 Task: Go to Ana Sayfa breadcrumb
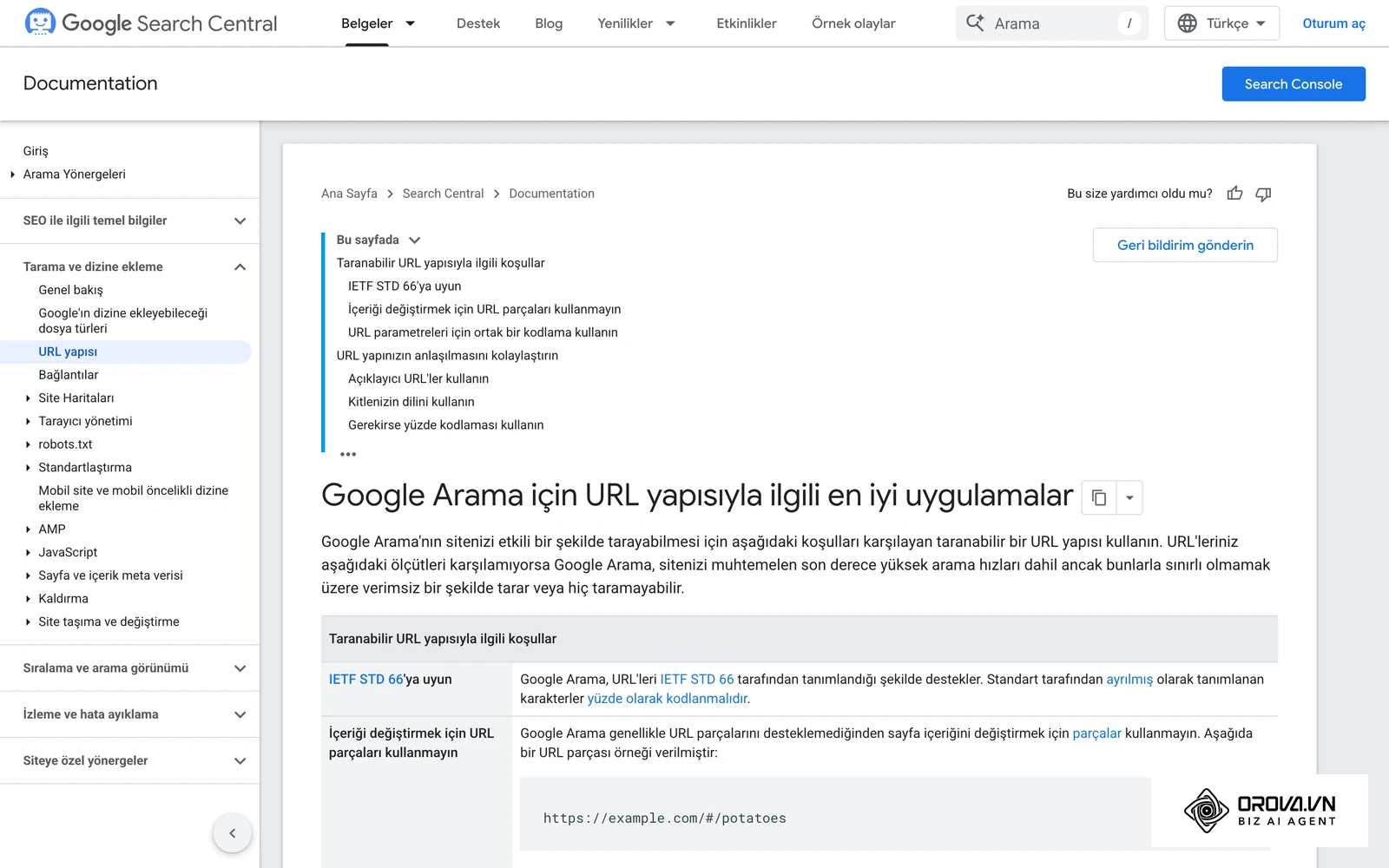tap(349, 194)
